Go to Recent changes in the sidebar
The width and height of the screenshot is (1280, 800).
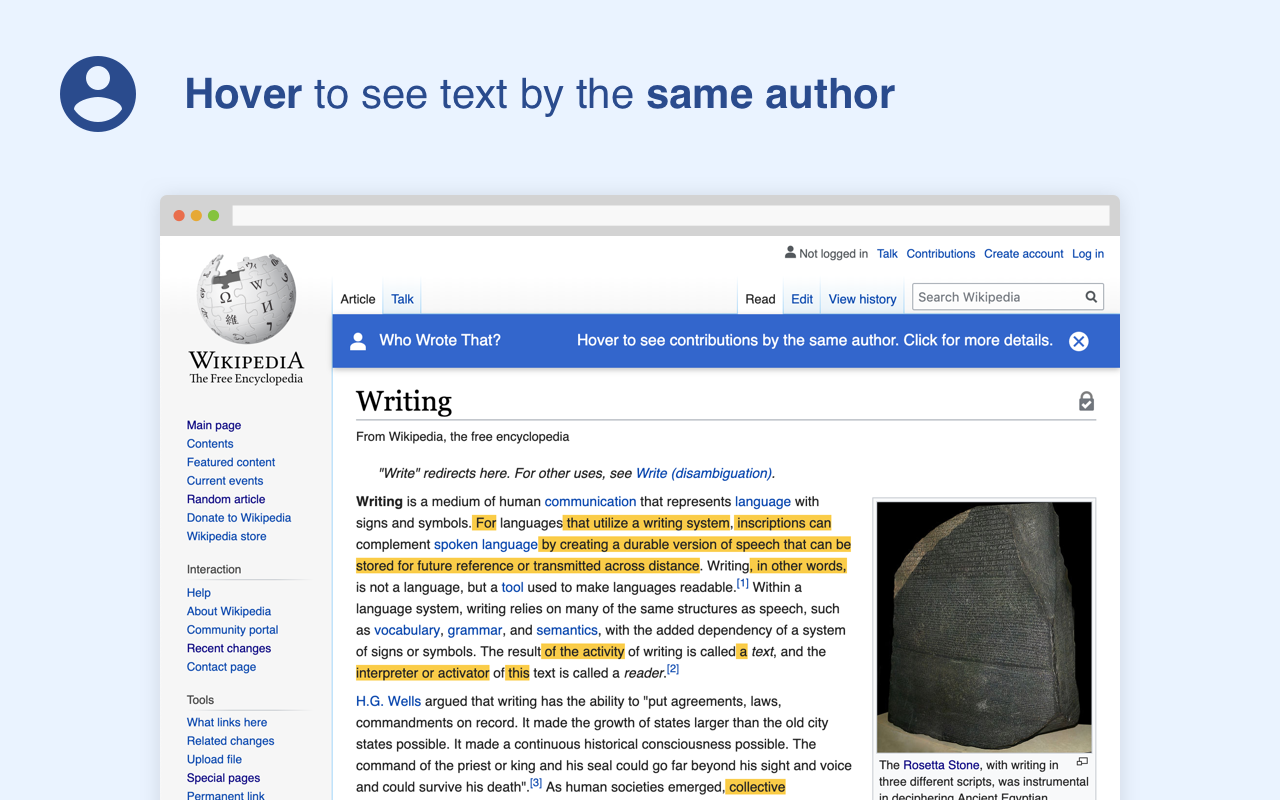228,648
